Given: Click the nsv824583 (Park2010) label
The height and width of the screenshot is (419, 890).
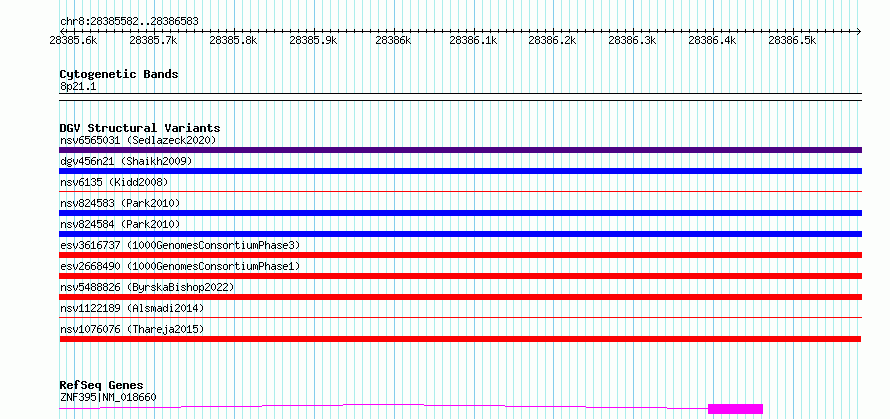Looking at the screenshot, I should pos(120,203).
